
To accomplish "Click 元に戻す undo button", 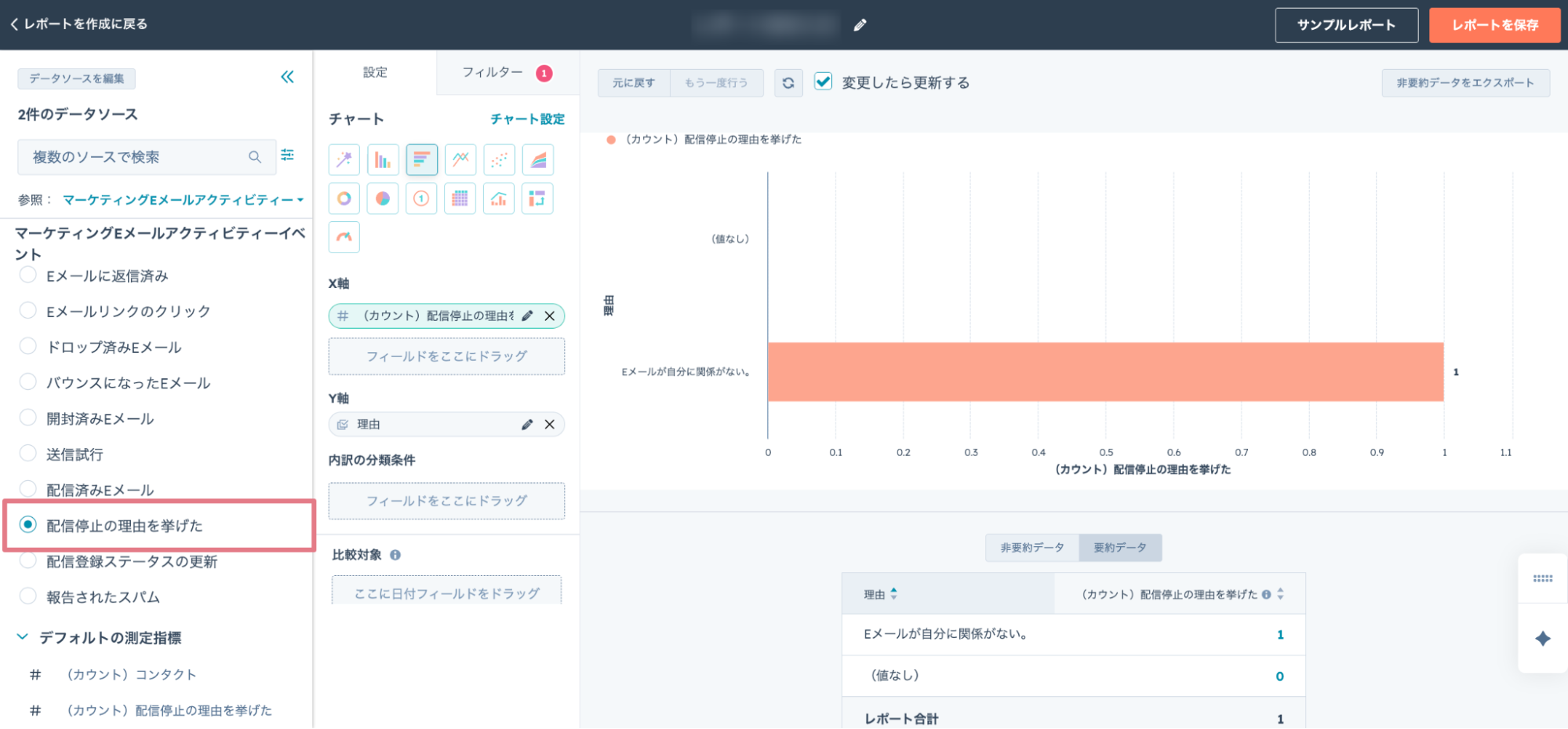I will (x=634, y=82).
